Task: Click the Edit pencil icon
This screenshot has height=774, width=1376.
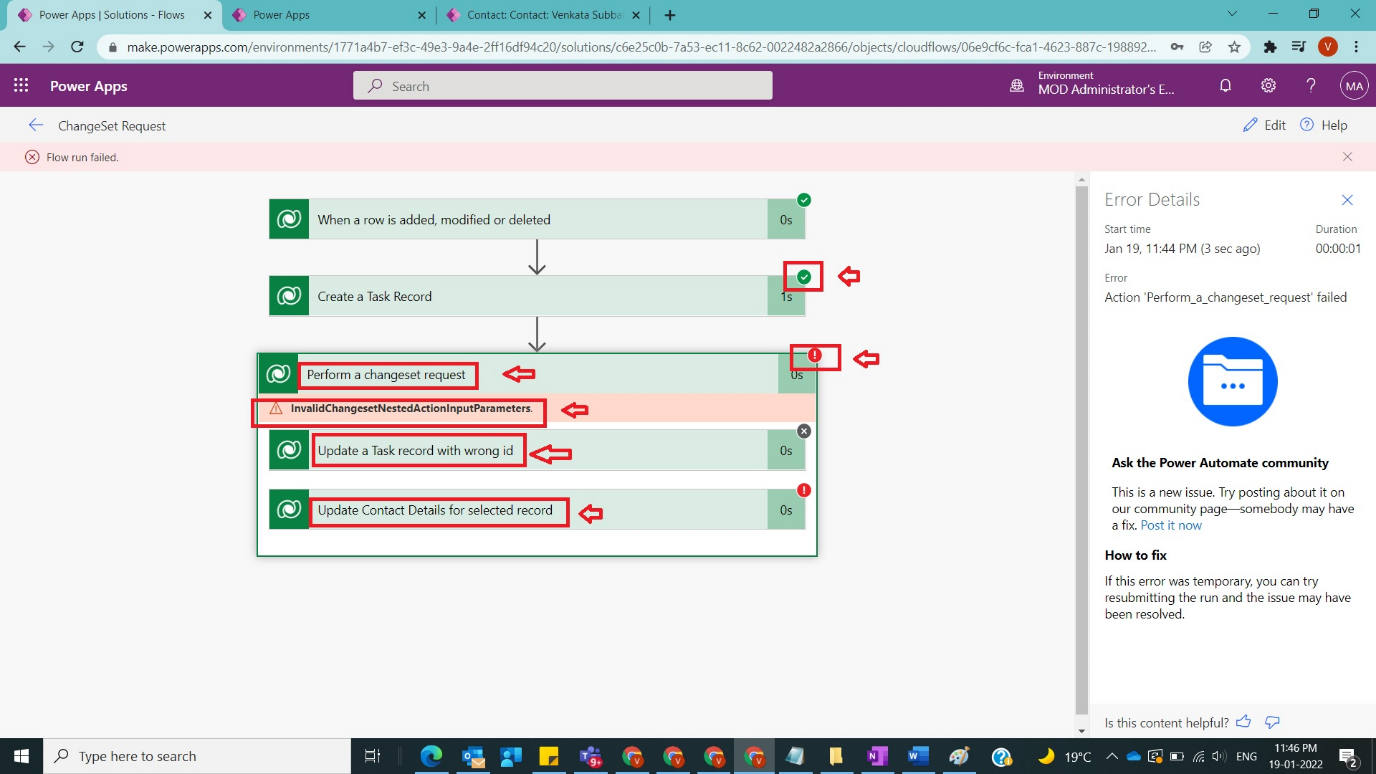Action: click(x=1249, y=125)
